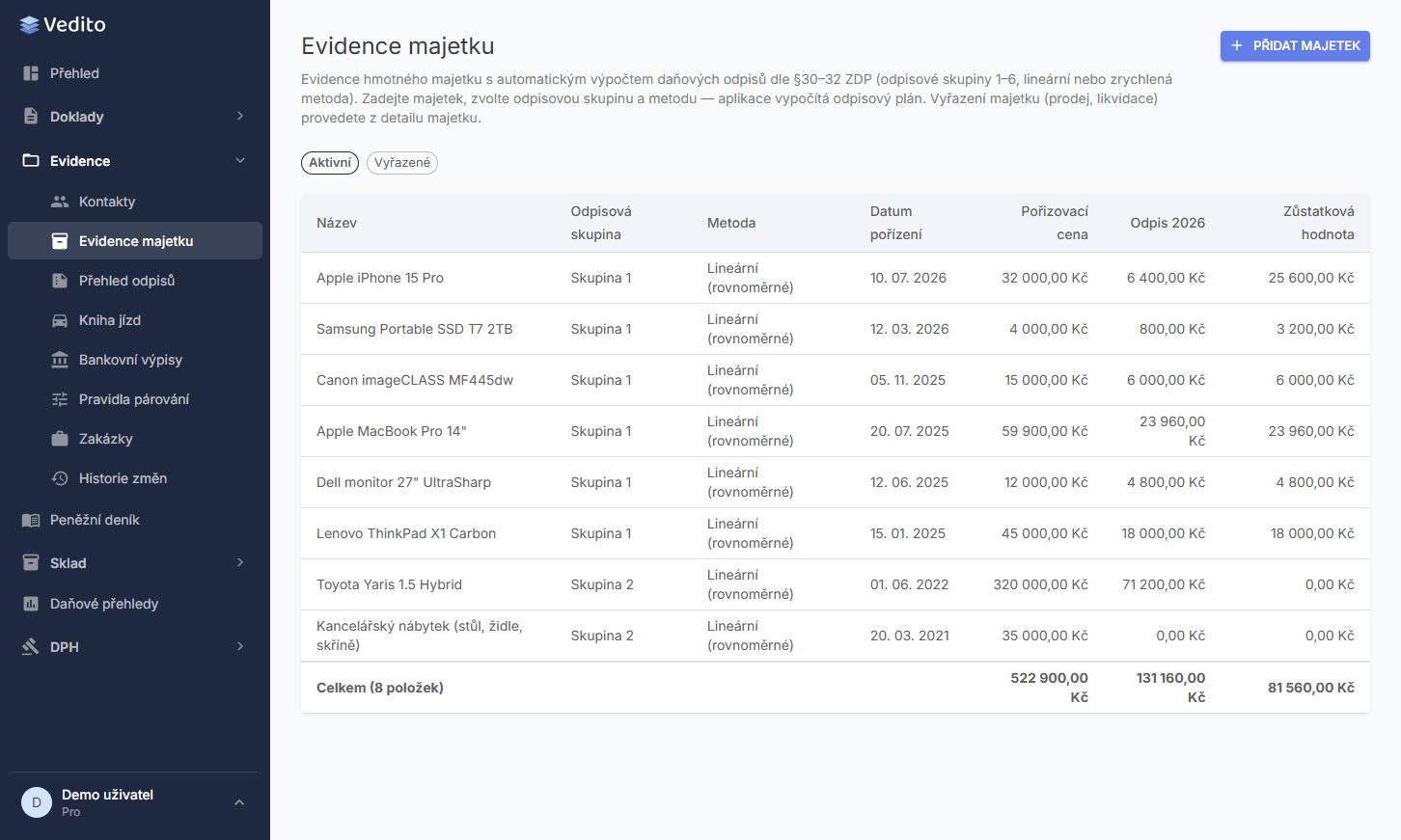The width and height of the screenshot is (1401, 840).
Task: Click the Přidat majetek button
Action: tap(1295, 45)
